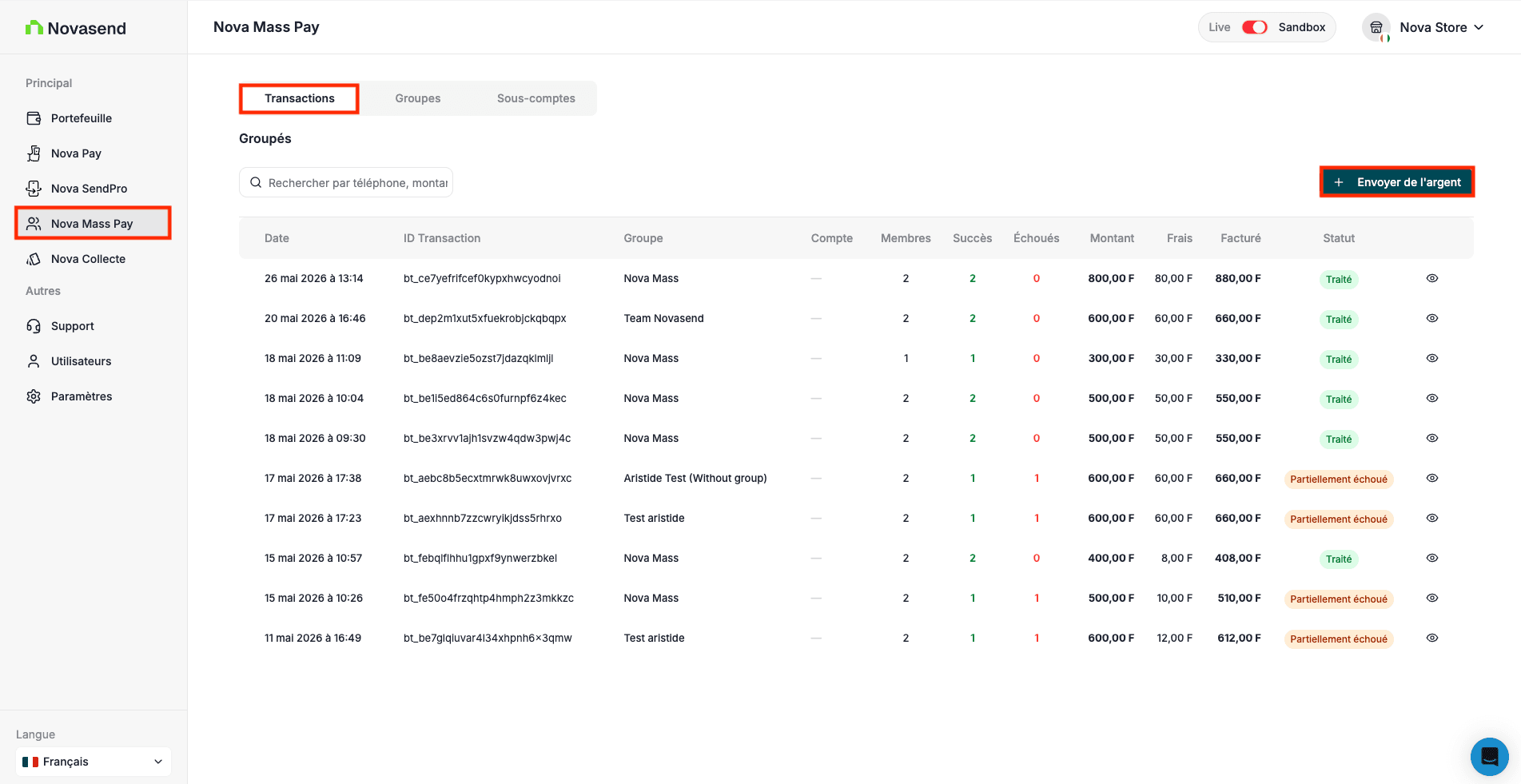The image size is (1521, 784).
Task: Click the search magnifier icon
Action: 256,183
